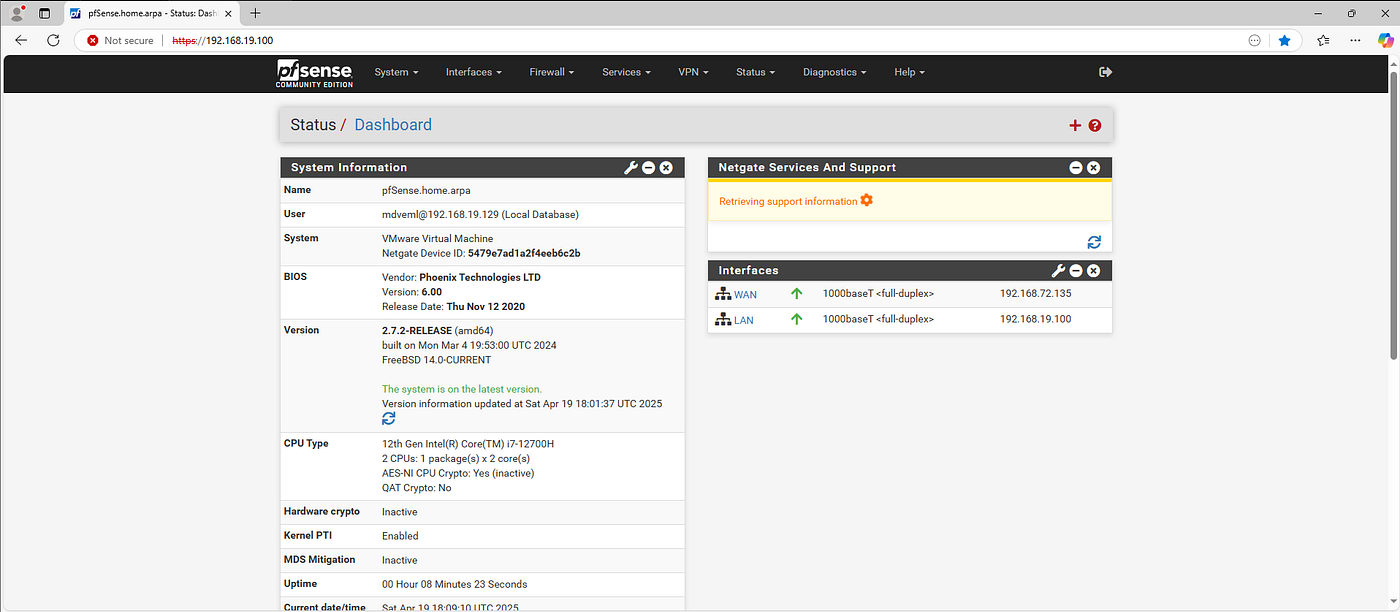Click the hostname pfSense.home.arpa text
This screenshot has width=1400, height=612.
(x=426, y=190)
